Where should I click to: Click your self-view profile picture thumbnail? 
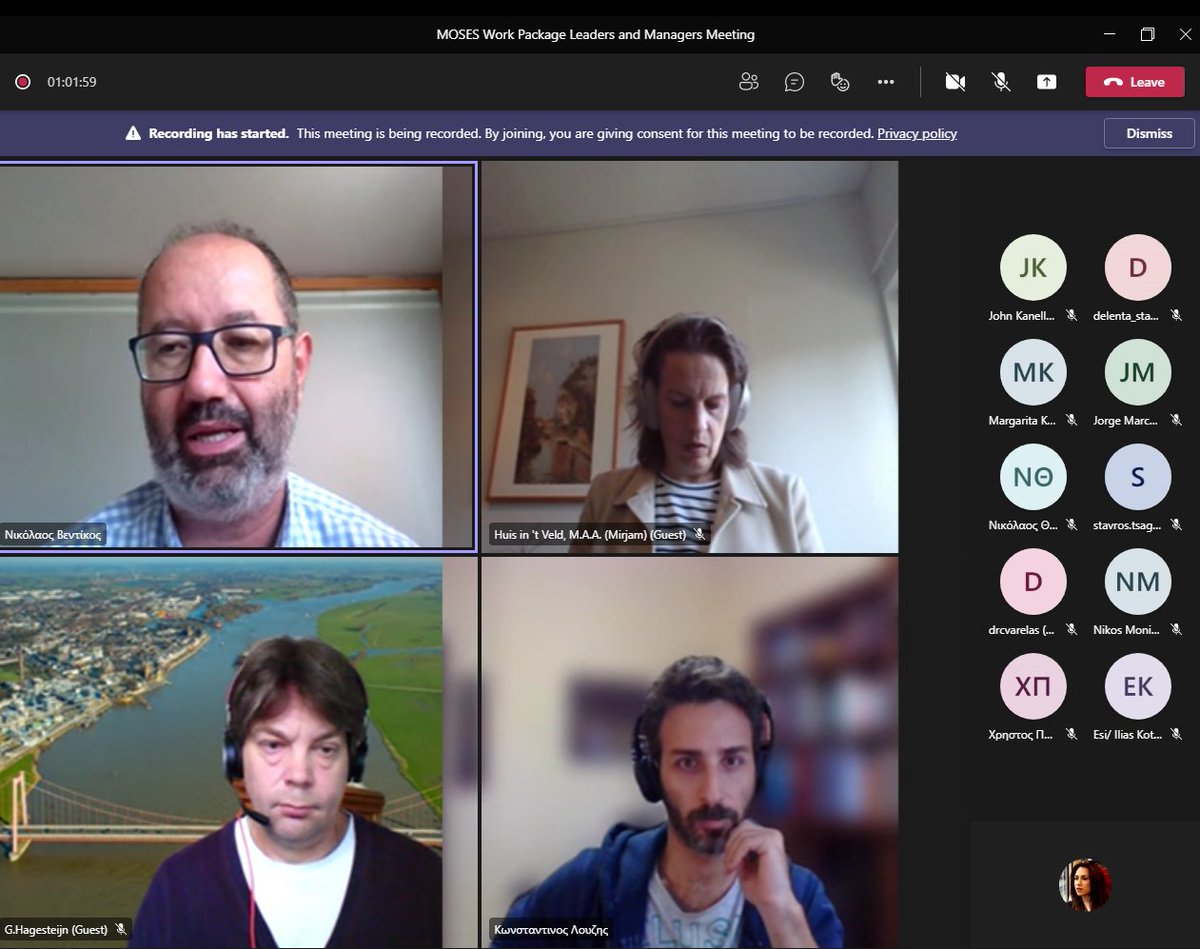click(x=1085, y=885)
